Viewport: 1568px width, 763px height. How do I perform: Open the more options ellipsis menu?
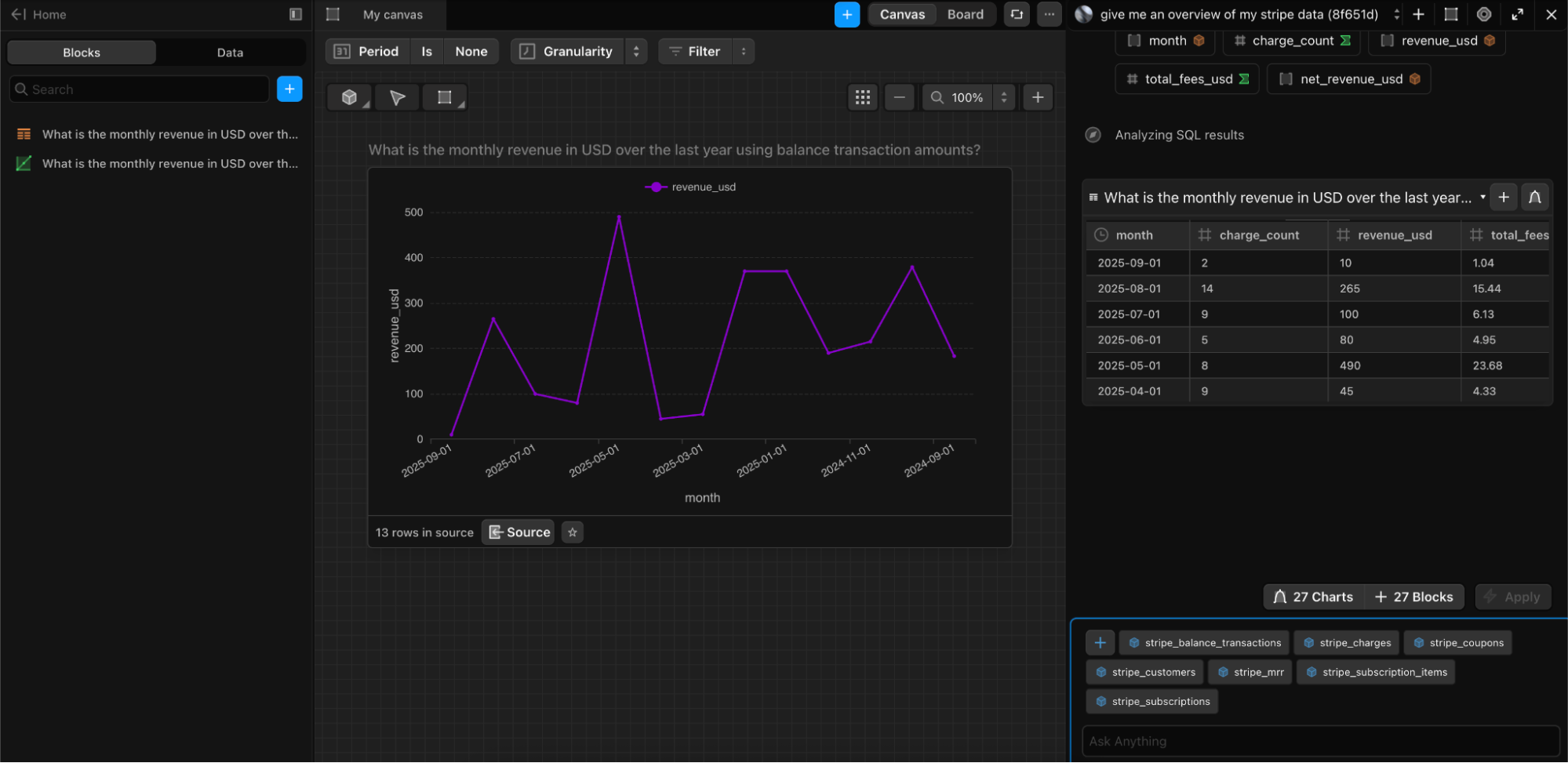1050,14
